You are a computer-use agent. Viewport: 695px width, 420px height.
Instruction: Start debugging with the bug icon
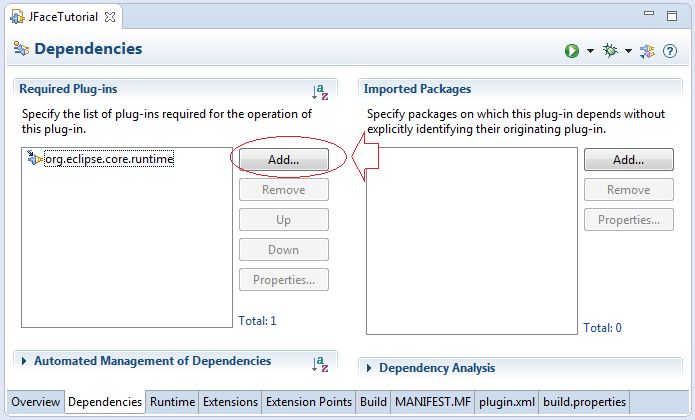[x=610, y=51]
